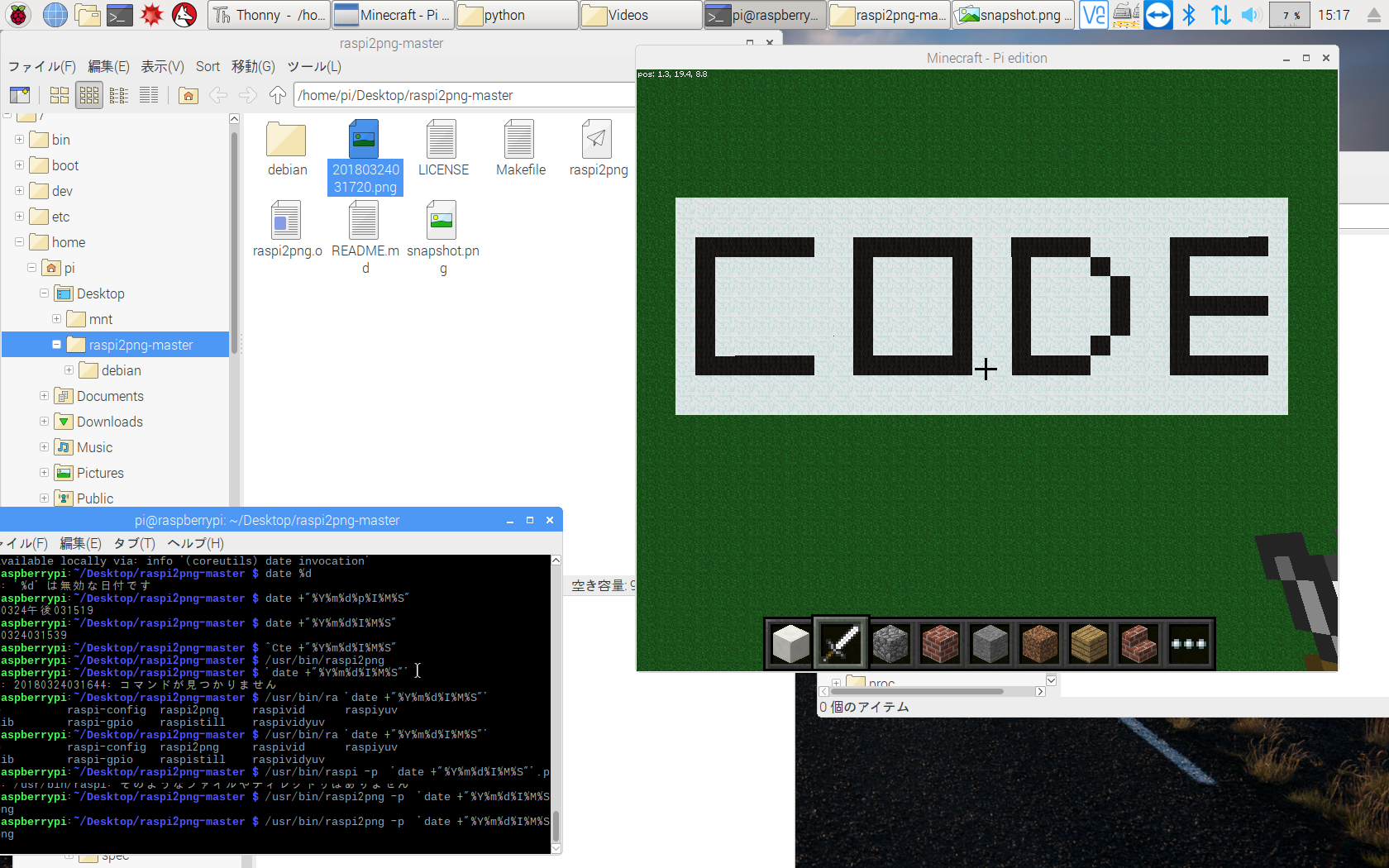Open the 移動(G) menu in file manager
This screenshot has width=1389, height=868.
pos(253,67)
